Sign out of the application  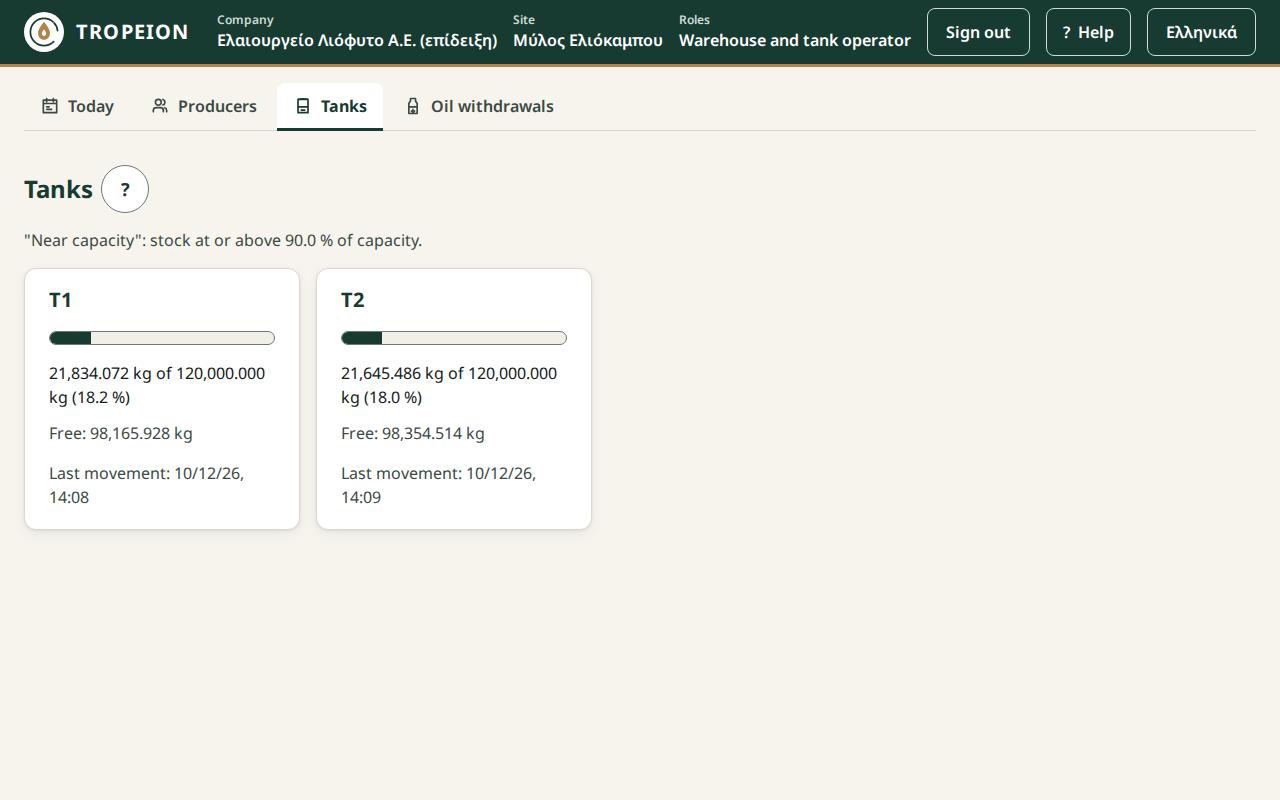pyautogui.click(x=978, y=32)
